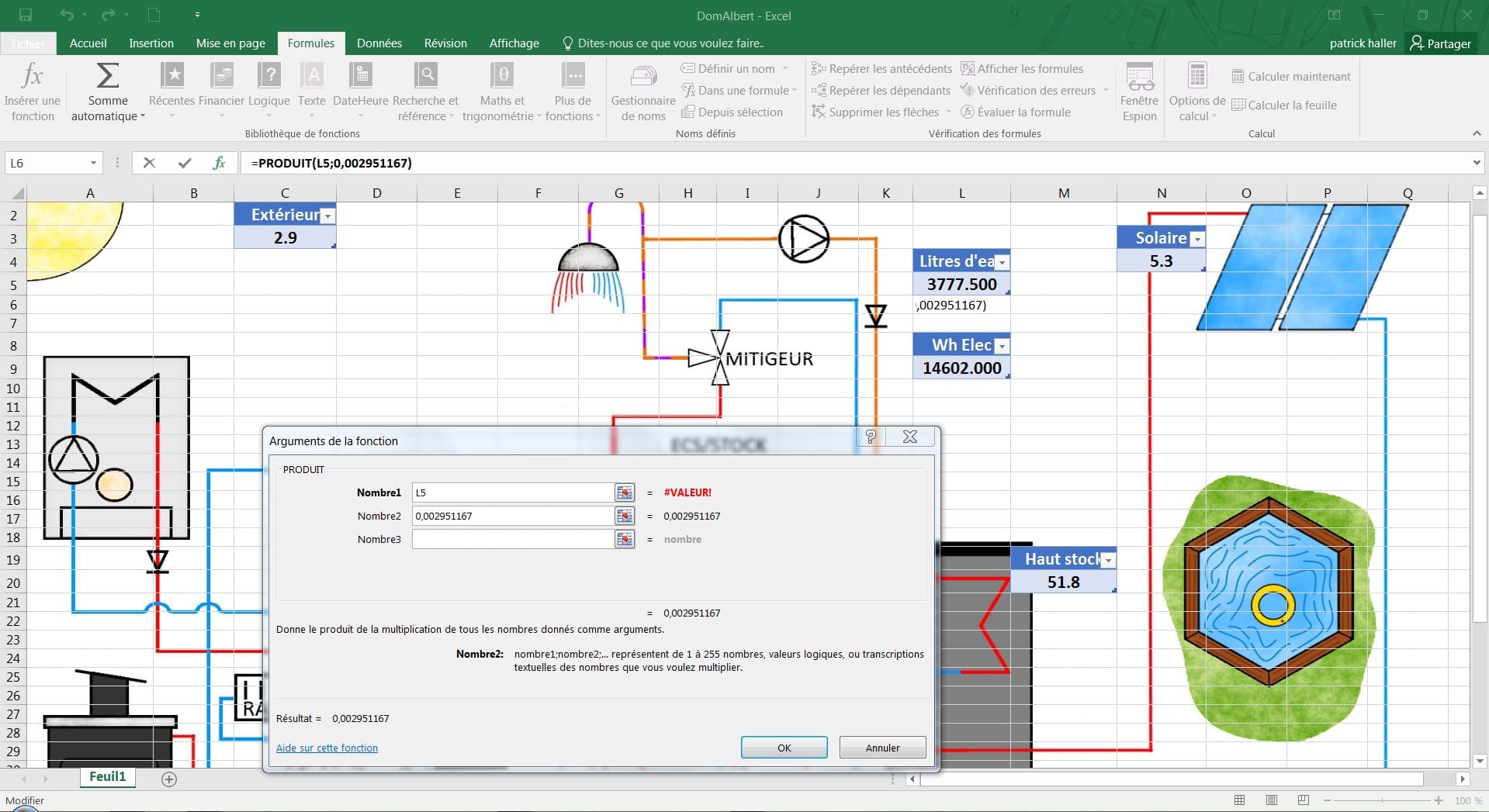Image resolution: width=1489 pixels, height=812 pixels.
Task: Cancel formula entry with X icon
Action: (150, 163)
